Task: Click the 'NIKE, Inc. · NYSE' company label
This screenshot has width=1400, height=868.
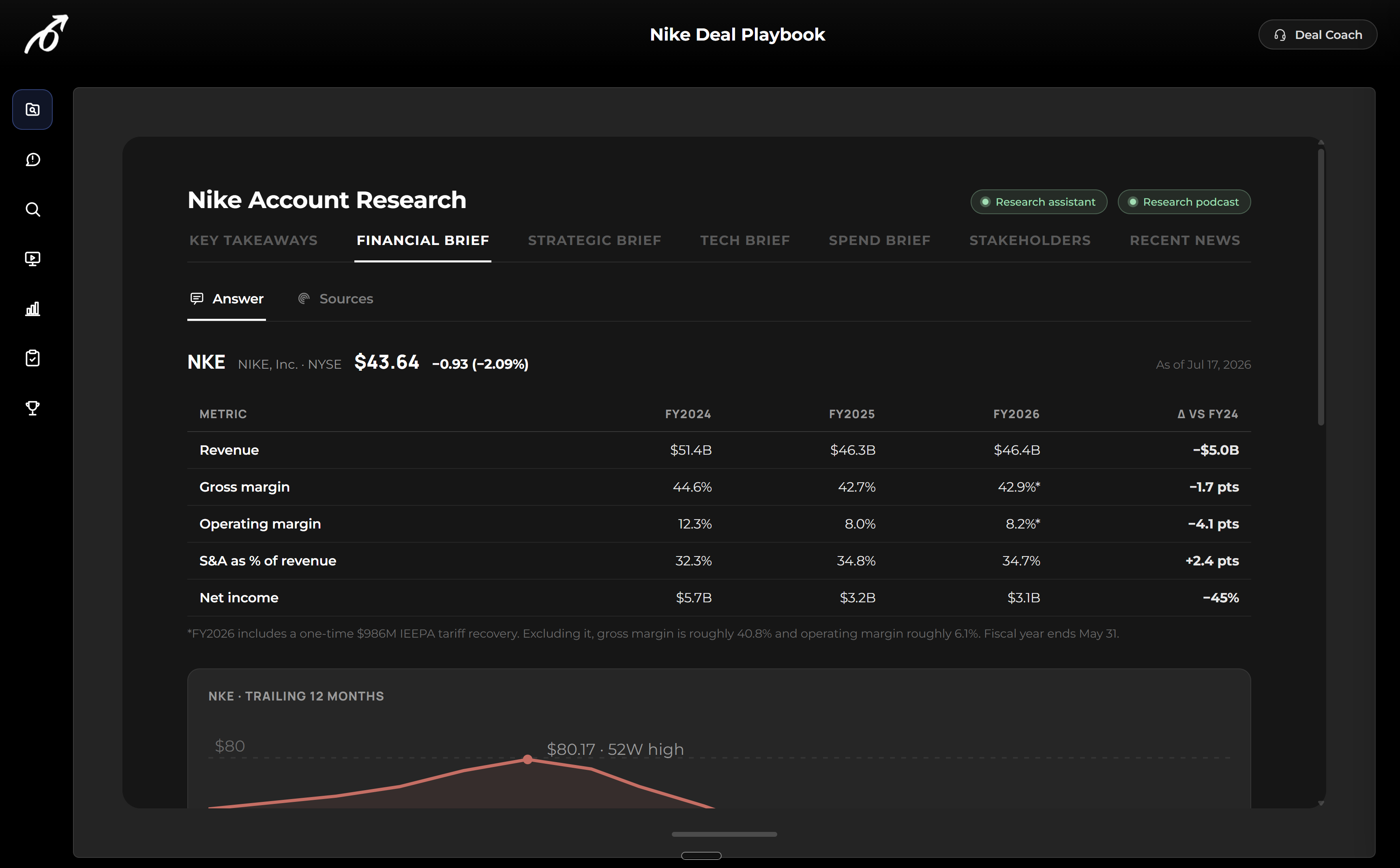Action: [290, 365]
